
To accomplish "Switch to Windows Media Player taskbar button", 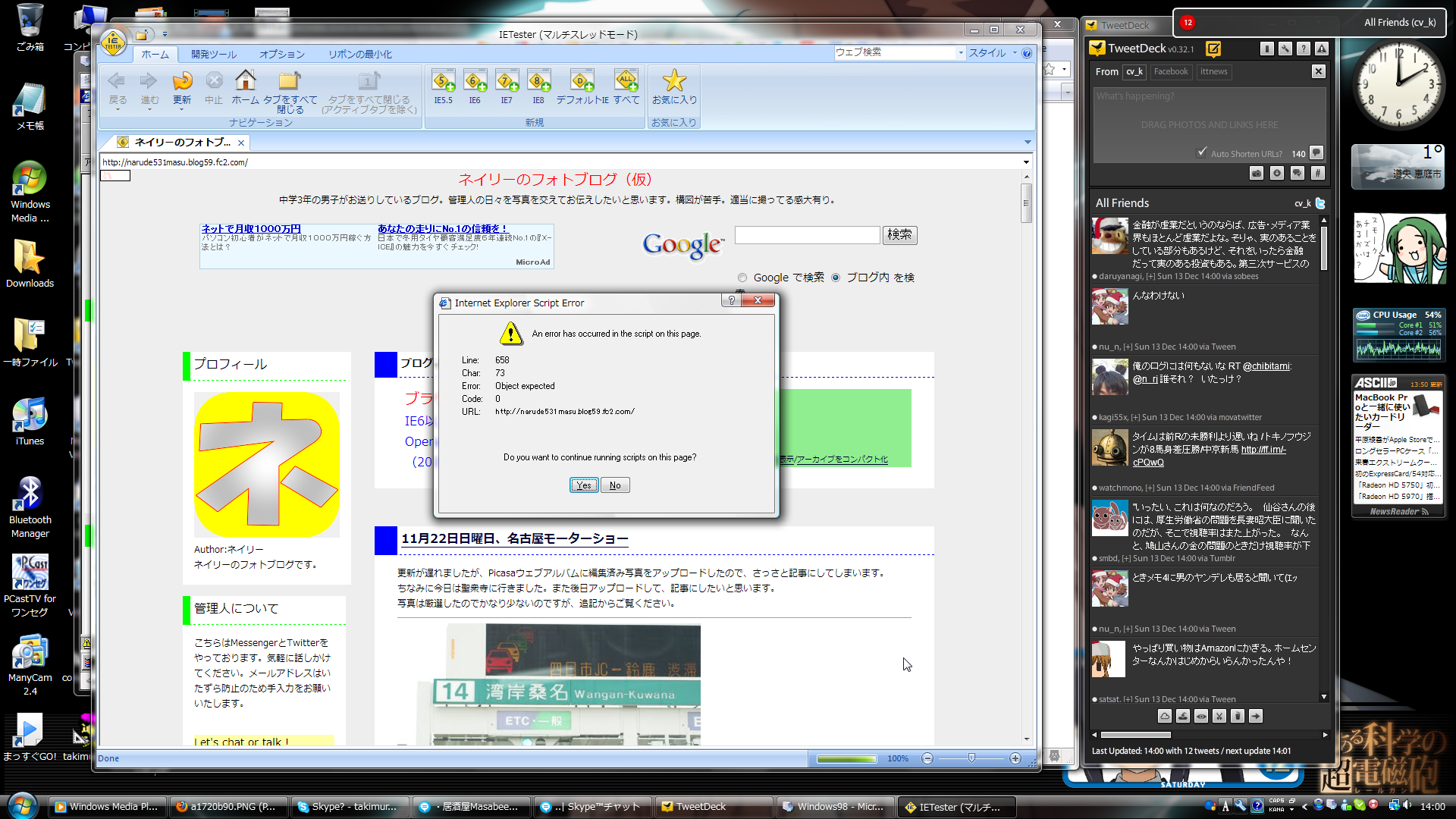I will (105, 806).
